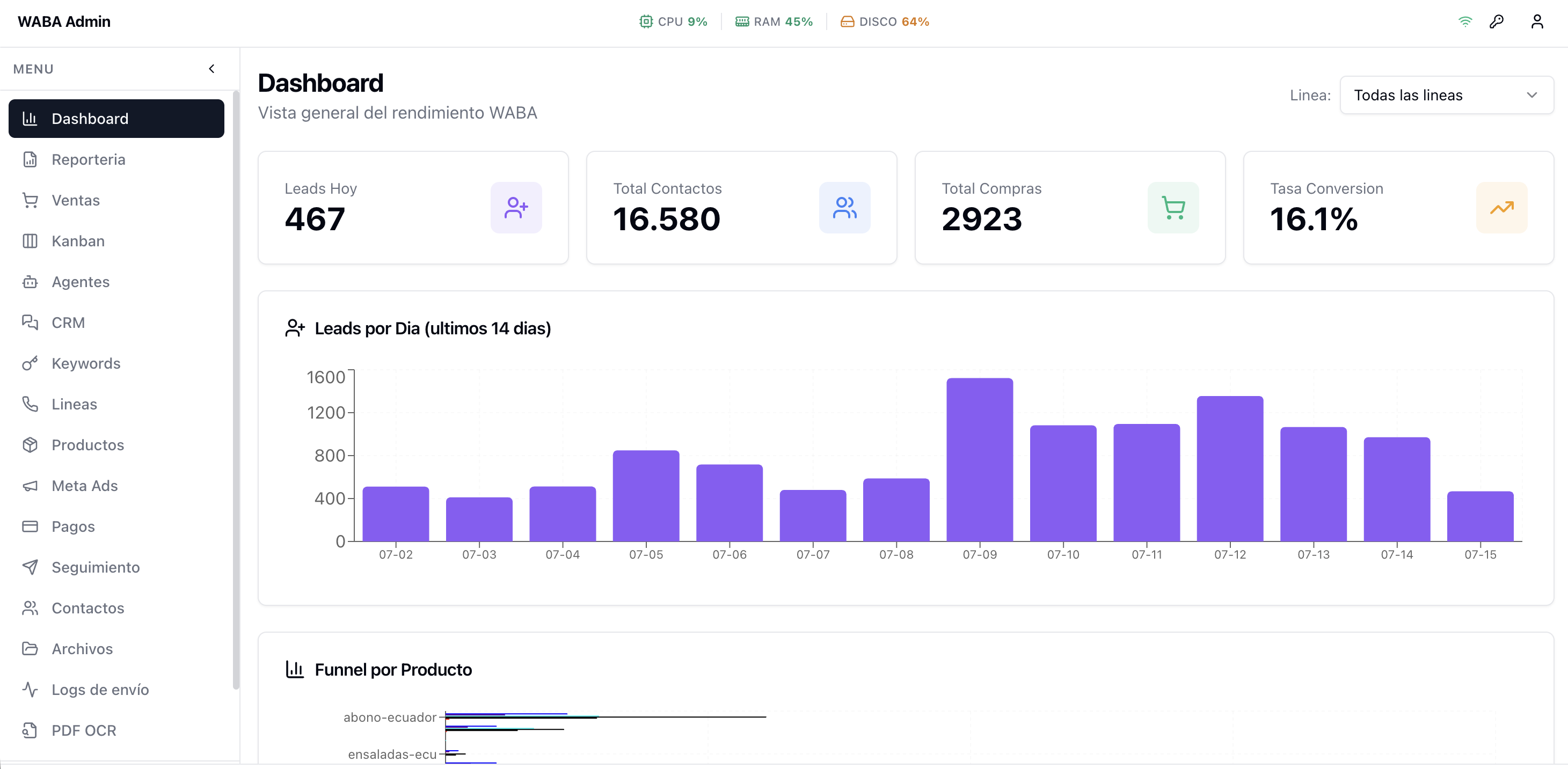1568x769 pixels.
Task: Click the CPU usage indicator
Action: (673, 22)
